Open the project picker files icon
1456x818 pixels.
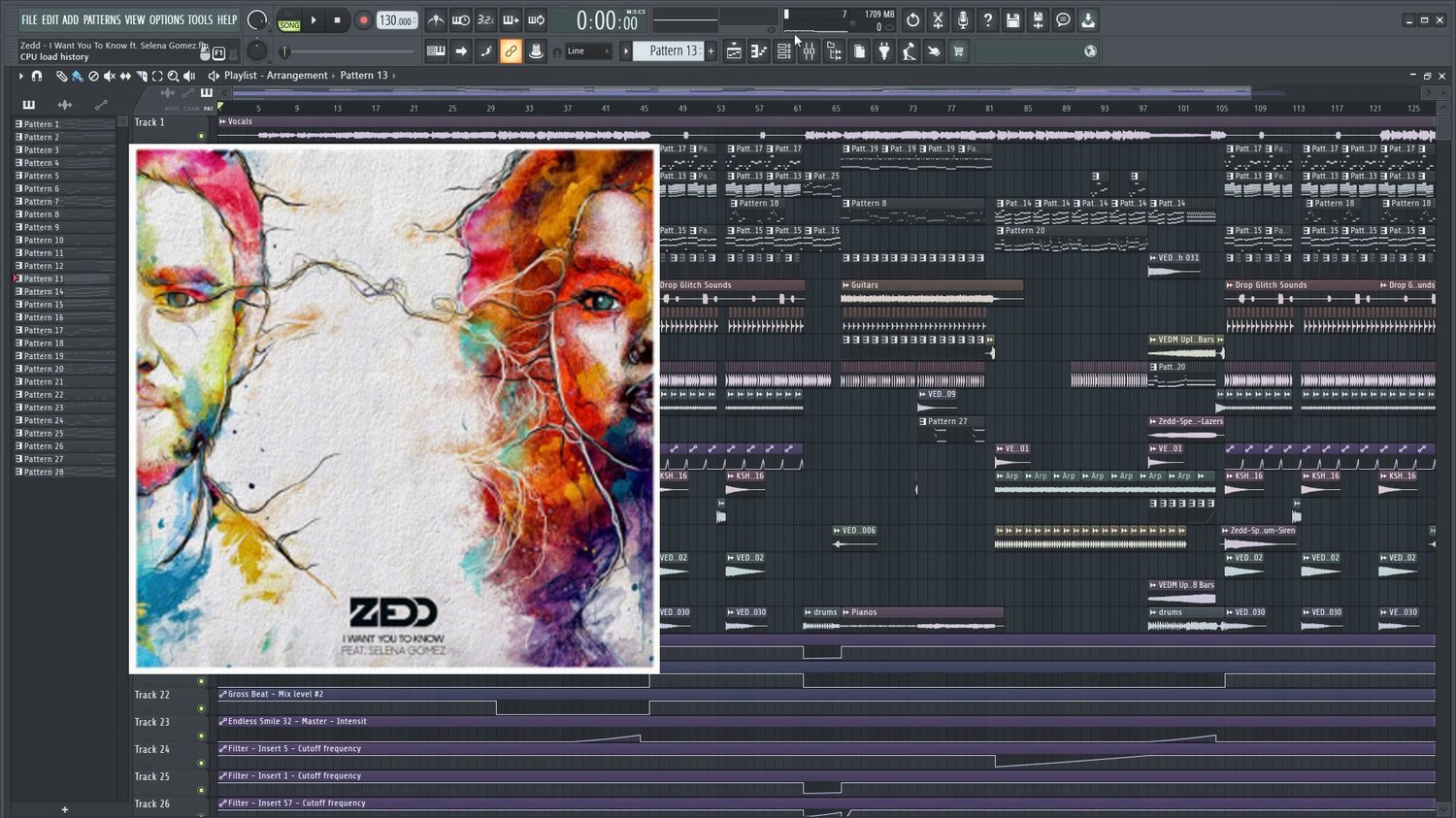pos(859,51)
